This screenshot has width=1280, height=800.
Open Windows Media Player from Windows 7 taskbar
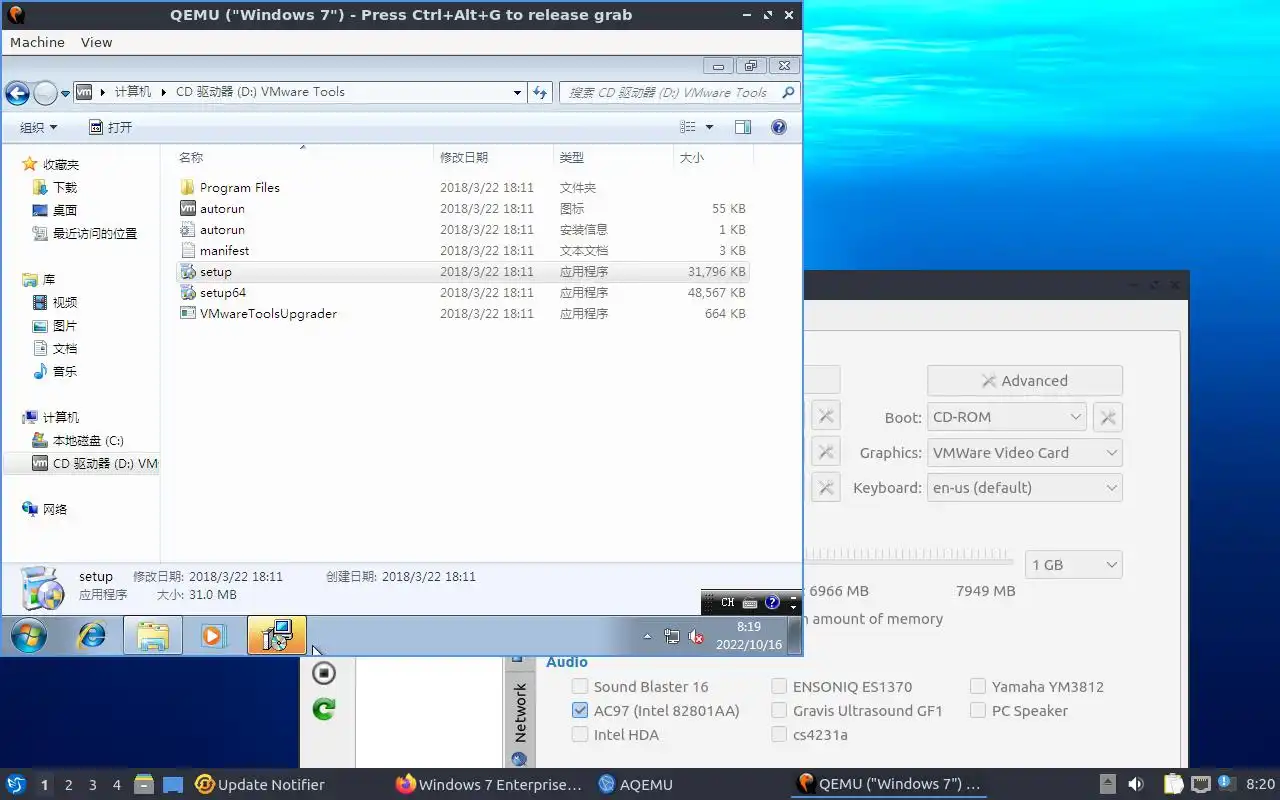click(212, 636)
